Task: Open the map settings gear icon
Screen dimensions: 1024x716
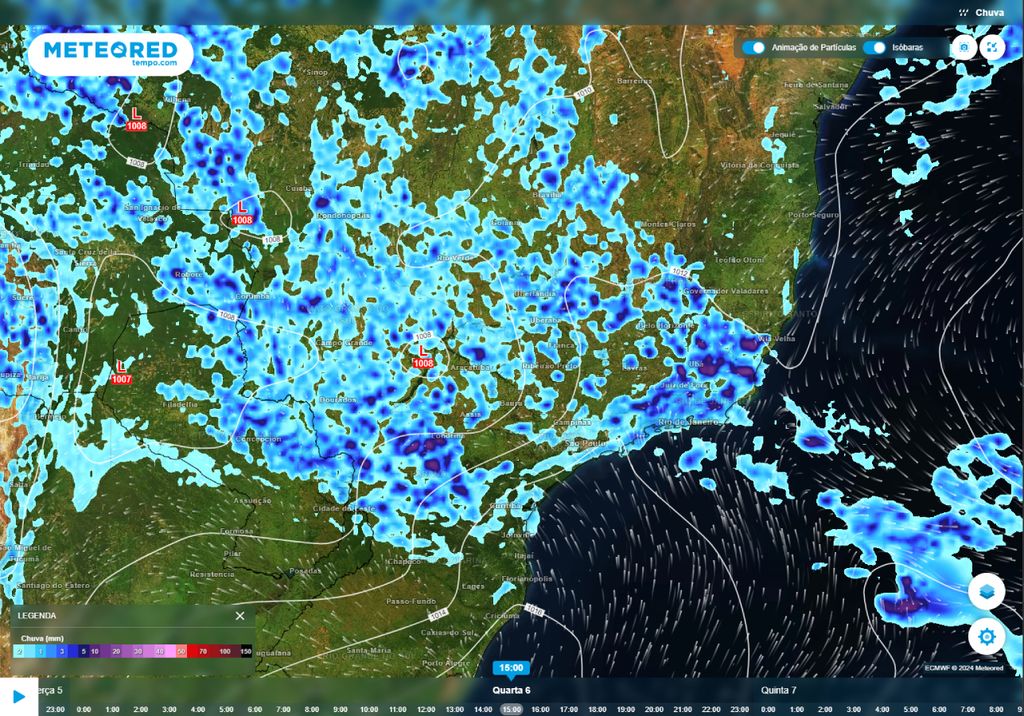Action: (x=985, y=635)
